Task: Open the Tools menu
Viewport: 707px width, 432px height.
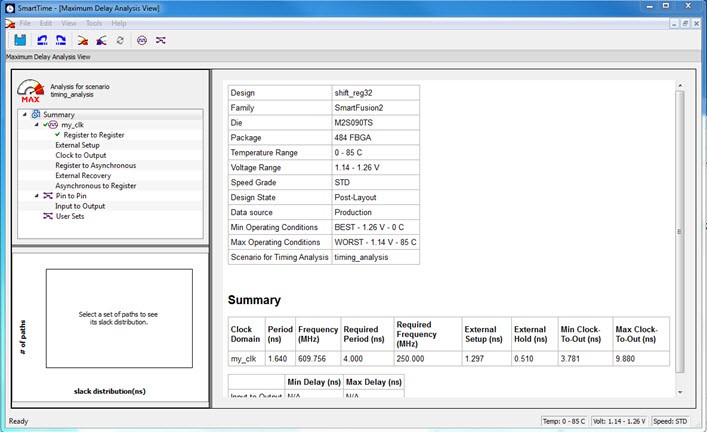Action: pyautogui.click(x=94, y=22)
